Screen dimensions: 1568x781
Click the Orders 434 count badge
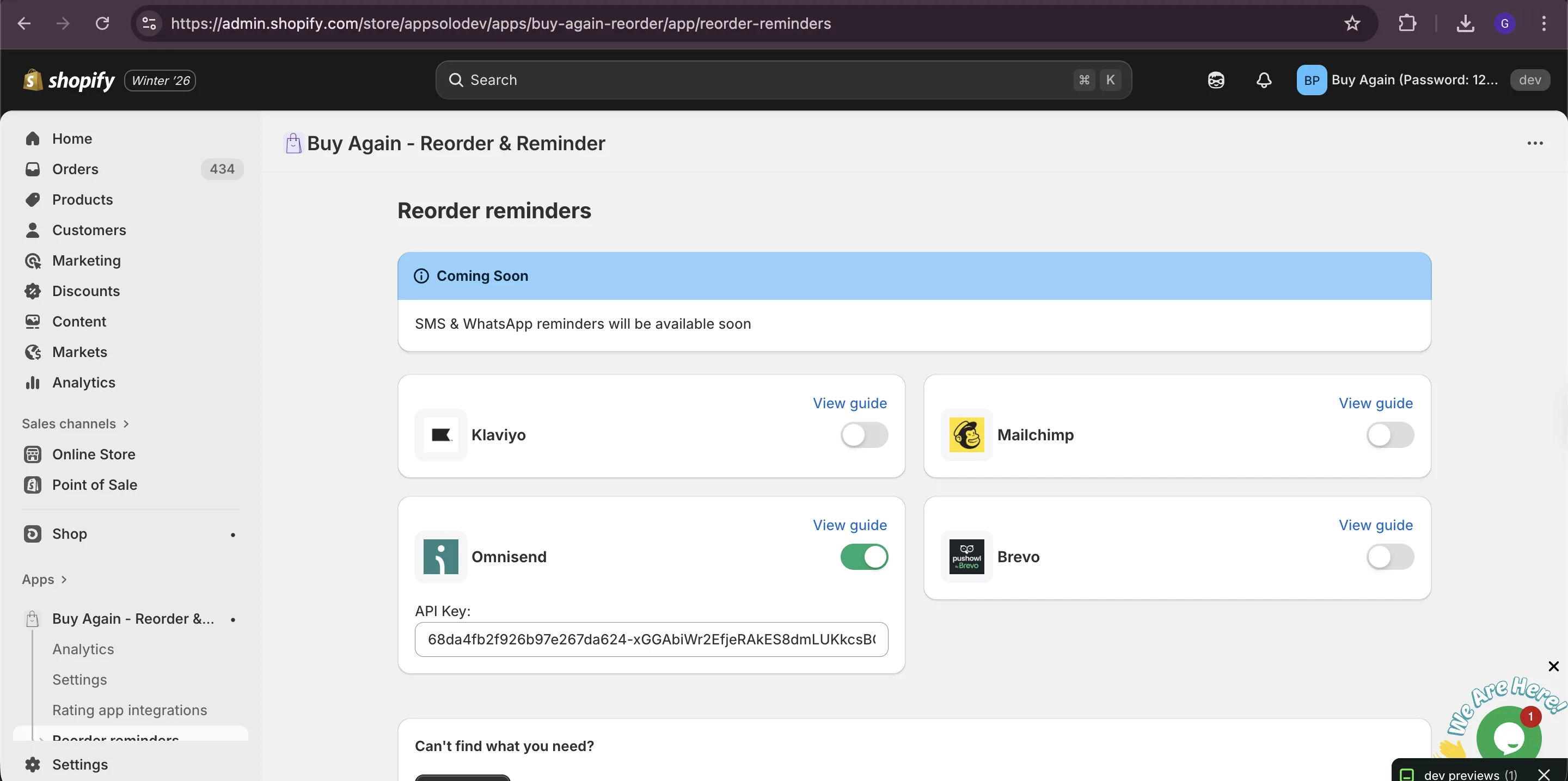click(x=222, y=169)
